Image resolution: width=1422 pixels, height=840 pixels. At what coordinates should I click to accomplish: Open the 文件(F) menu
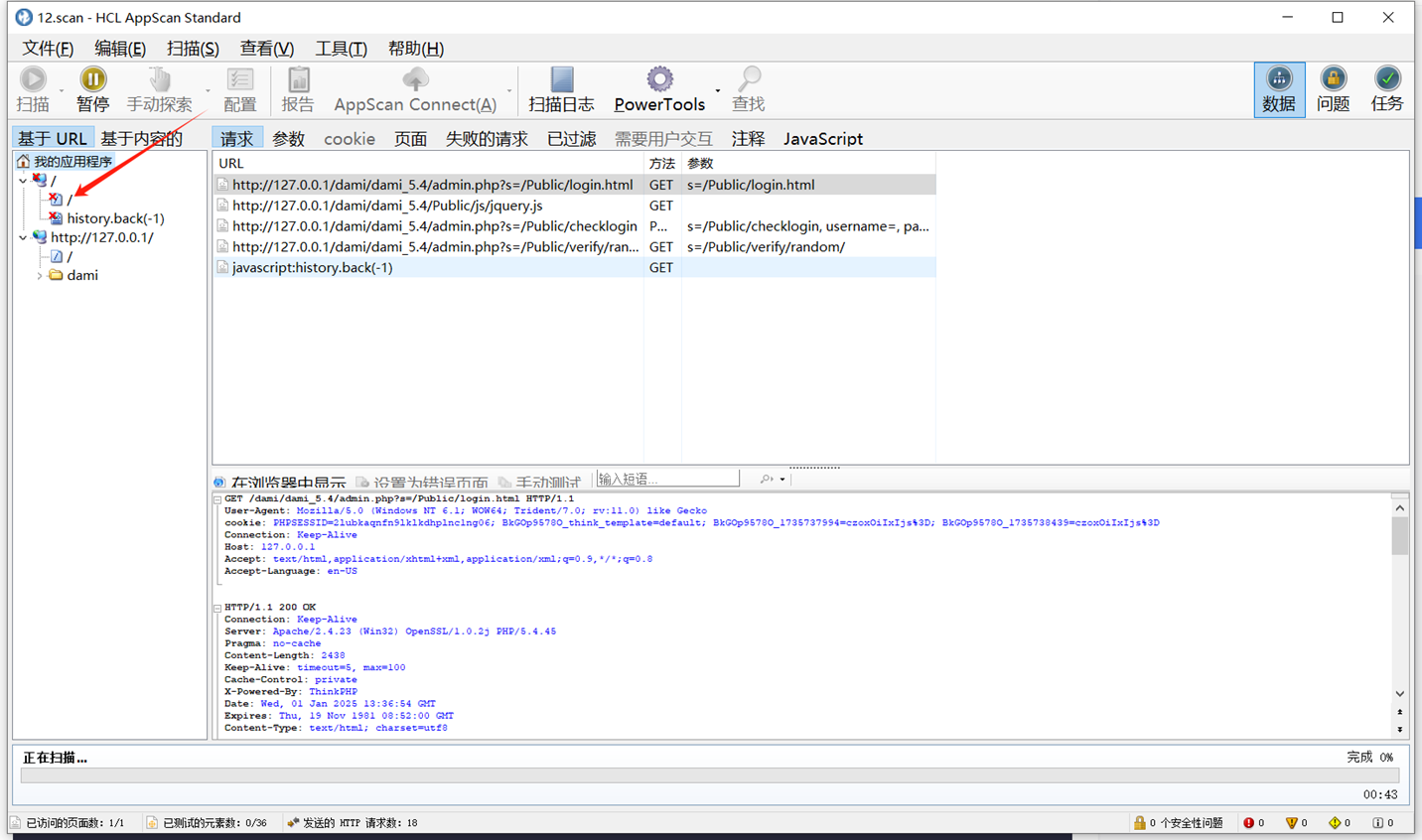pos(48,48)
